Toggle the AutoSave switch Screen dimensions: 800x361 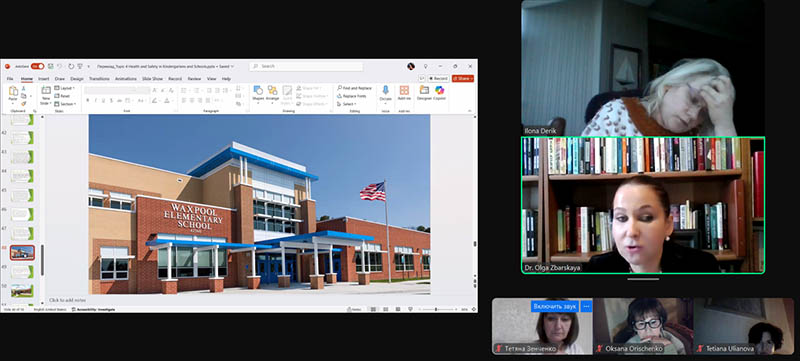37,66
